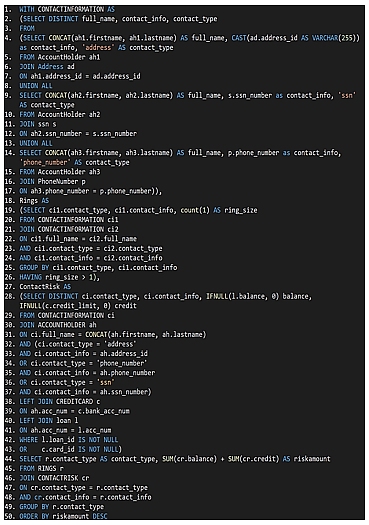369x525 pixels.
Task: Click the Rings AS text on line 18
Action: (34, 201)
